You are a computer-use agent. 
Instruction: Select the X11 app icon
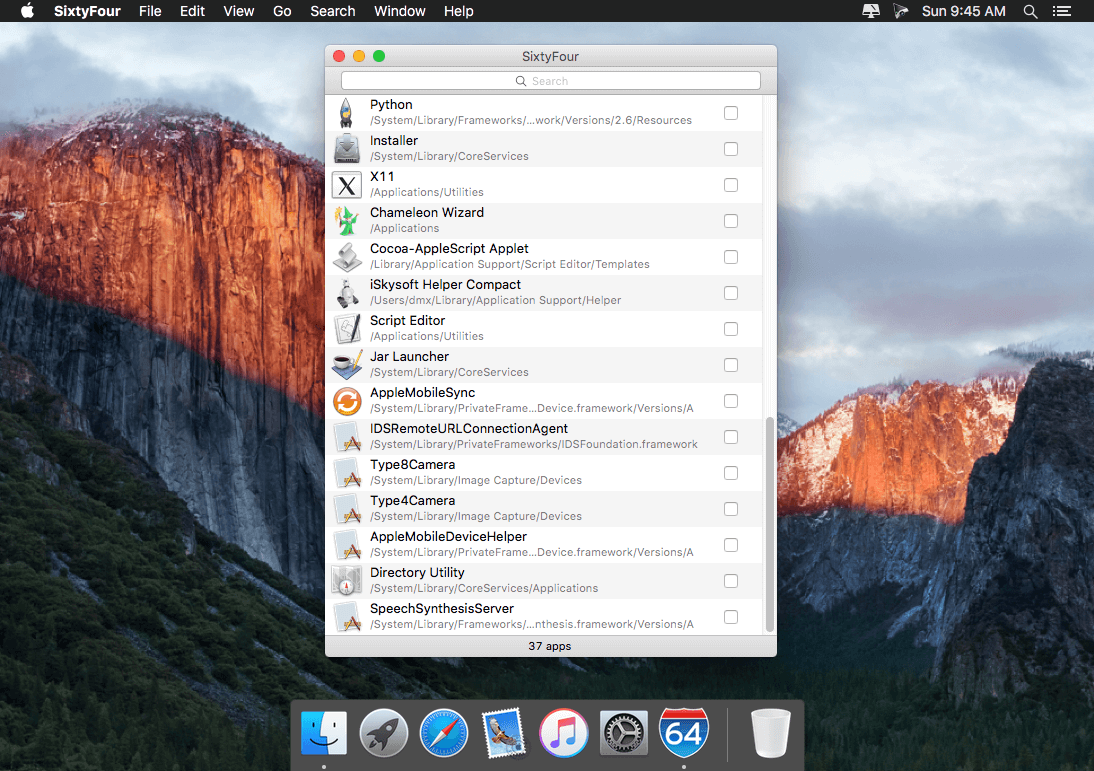click(x=347, y=185)
